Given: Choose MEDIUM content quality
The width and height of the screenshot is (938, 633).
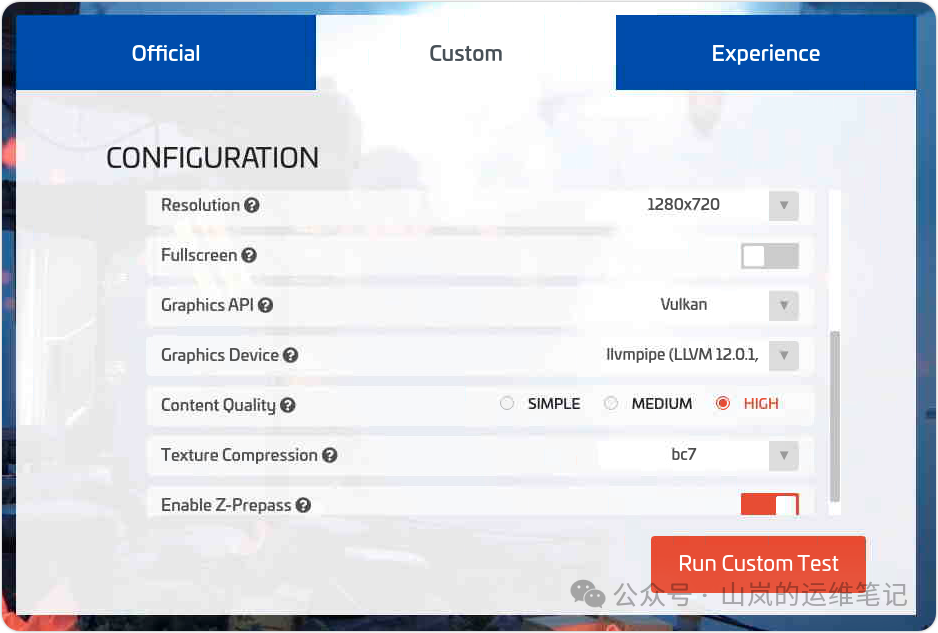Looking at the screenshot, I should [611, 404].
